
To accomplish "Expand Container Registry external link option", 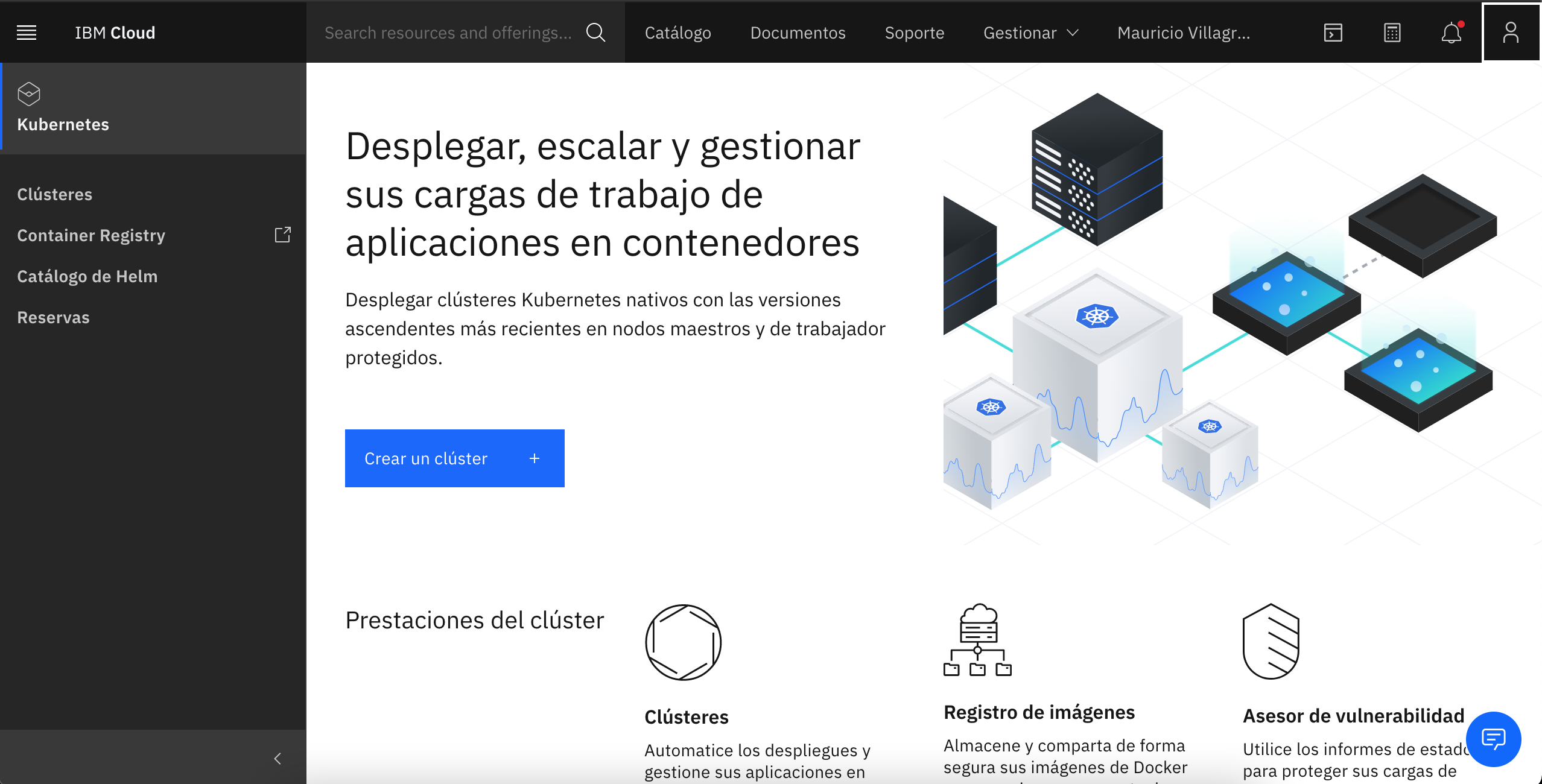I will [x=282, y=234].
